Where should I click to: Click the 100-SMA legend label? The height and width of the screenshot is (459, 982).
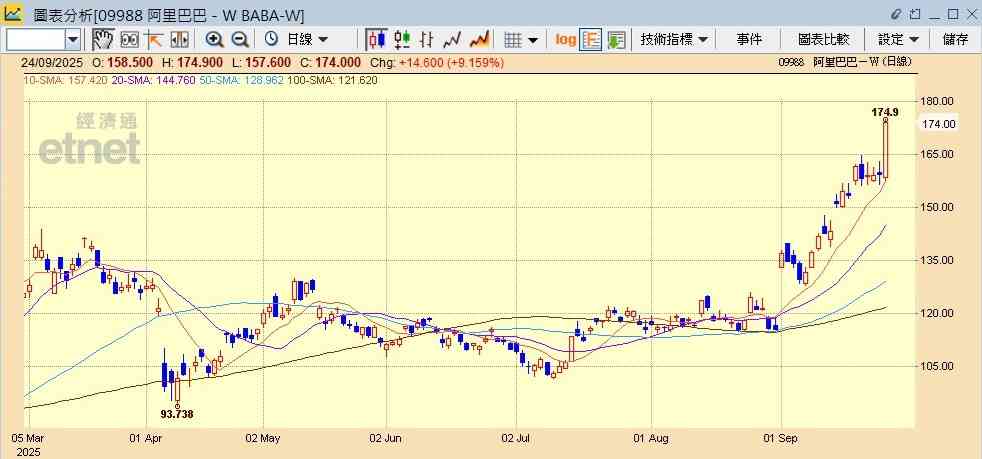pyautogui.click(x=333, y=80)
